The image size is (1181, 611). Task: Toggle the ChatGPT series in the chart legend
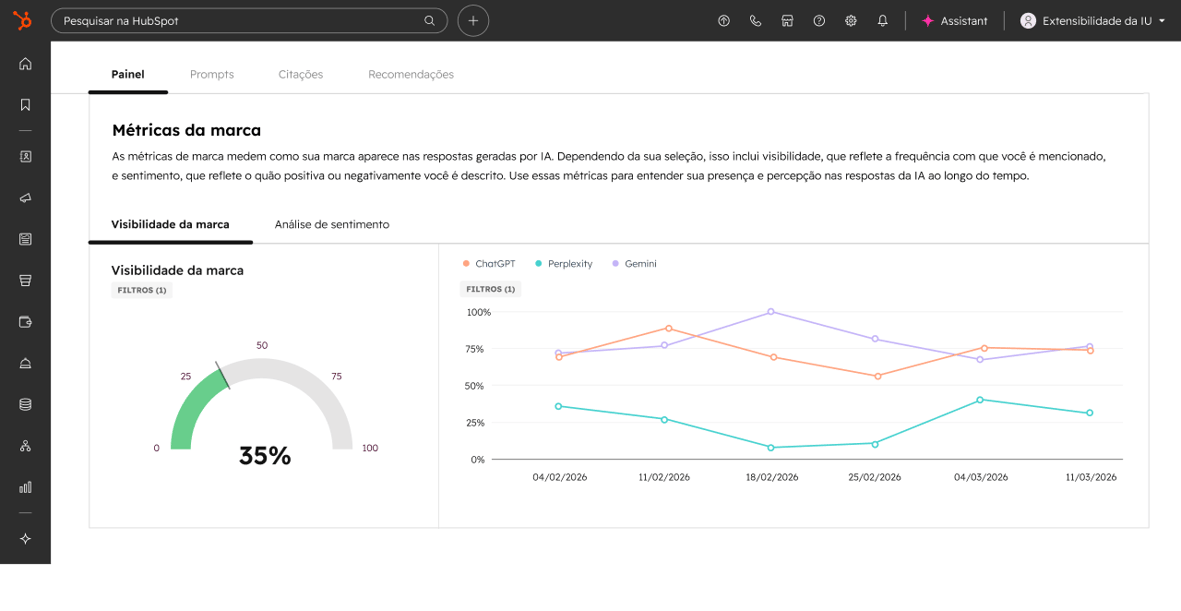point(490,263)
